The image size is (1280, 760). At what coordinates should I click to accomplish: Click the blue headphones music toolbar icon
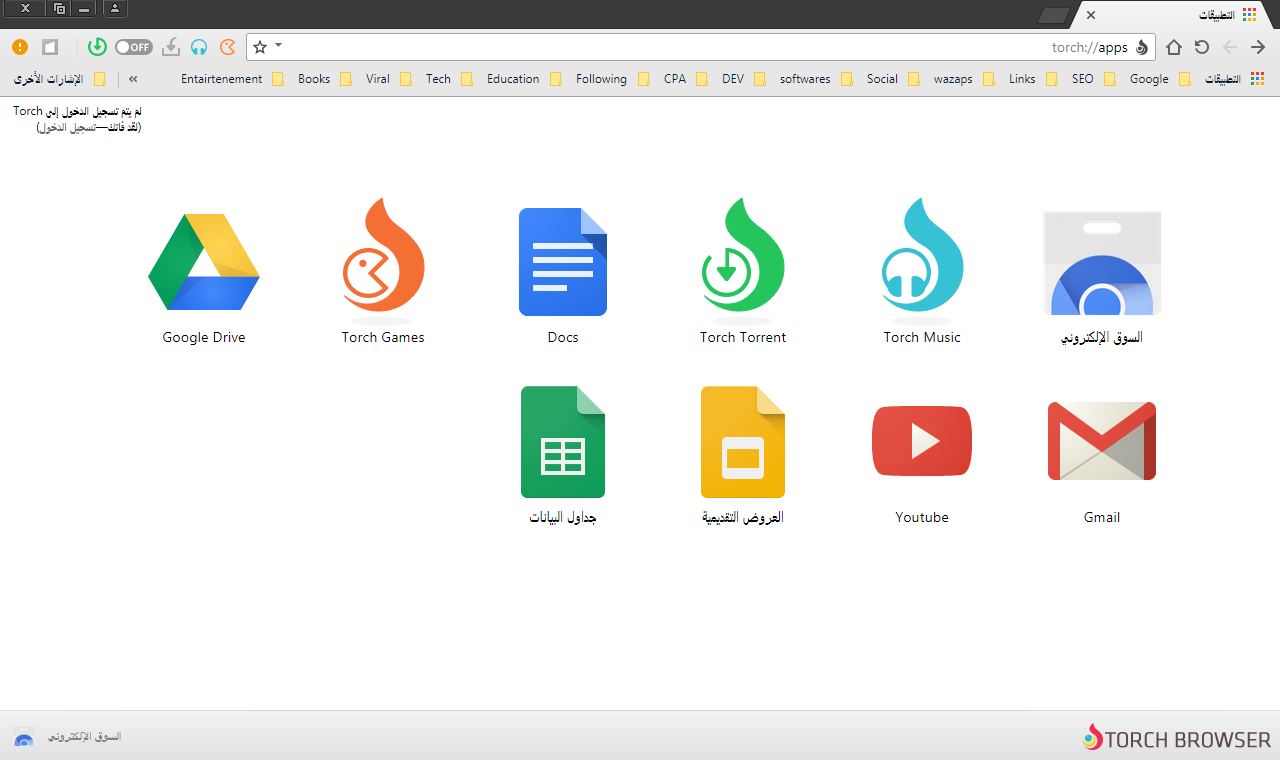pyautogui.click(x=199, y=47)
